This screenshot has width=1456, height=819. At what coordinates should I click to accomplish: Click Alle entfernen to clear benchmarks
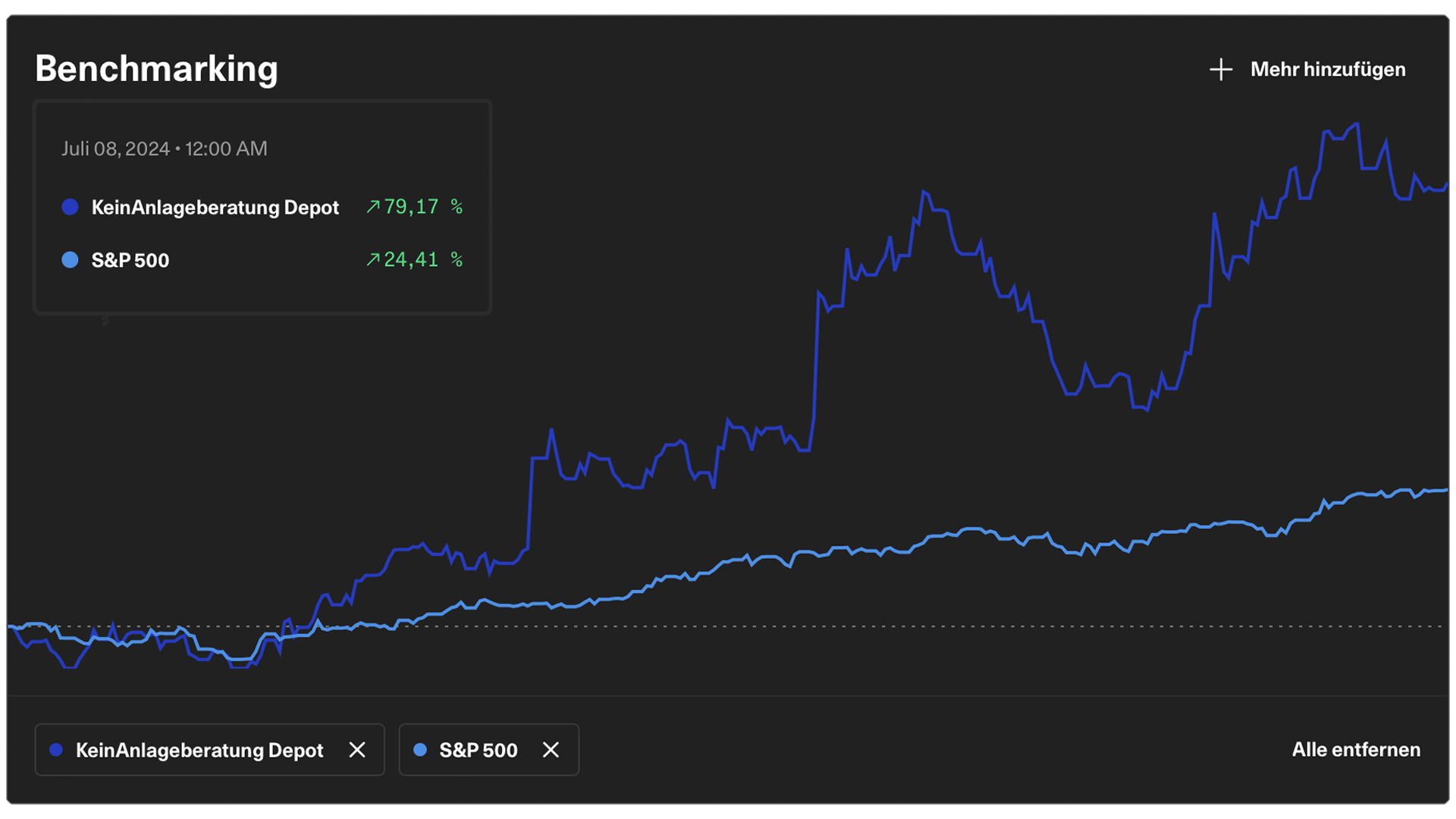click(x=1356, y=750)
